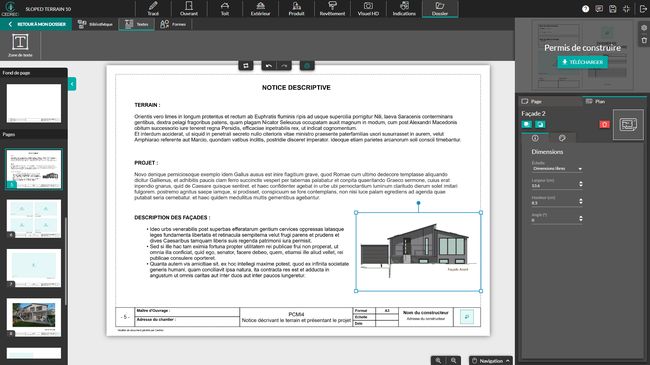
Task: Open the help question mark icon
Action: tap(585, 9)
